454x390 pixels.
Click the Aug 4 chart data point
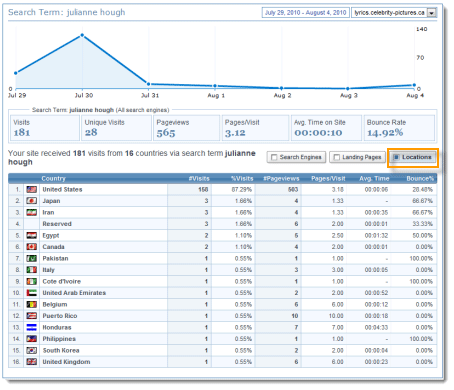414,85
